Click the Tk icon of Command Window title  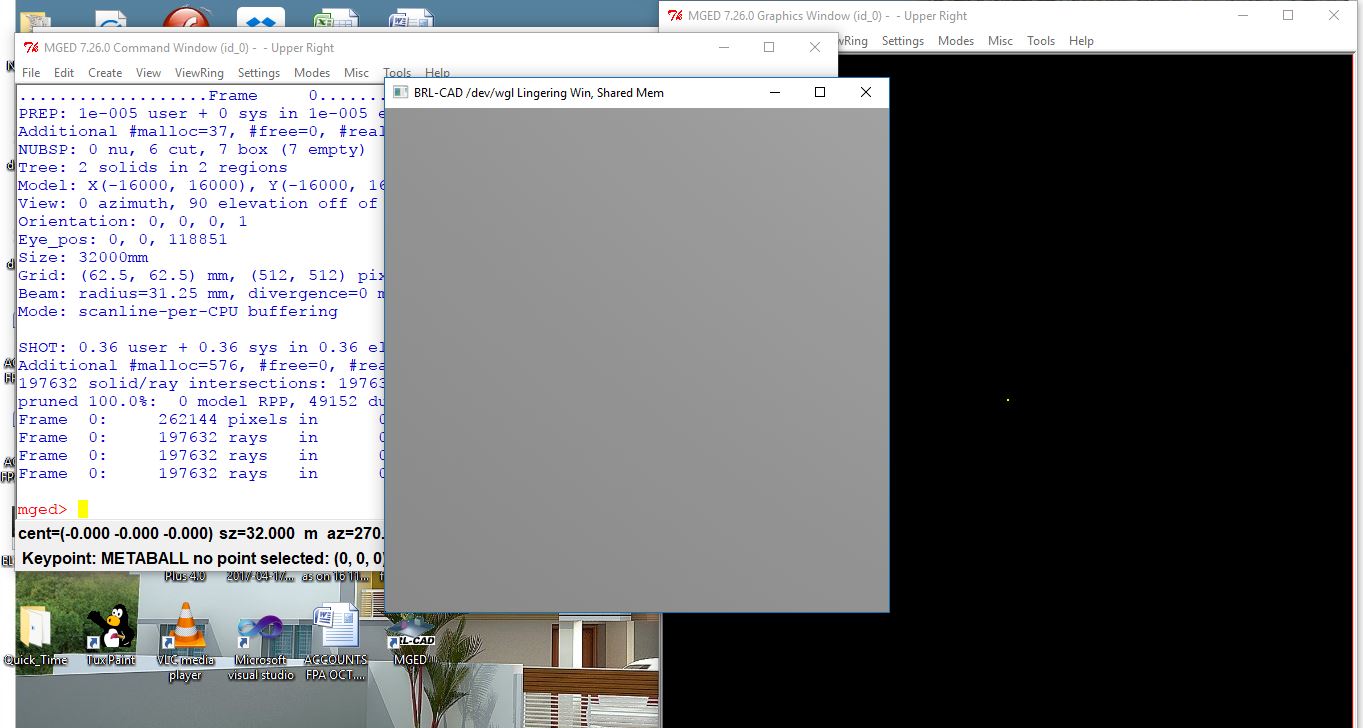point(31,47)
